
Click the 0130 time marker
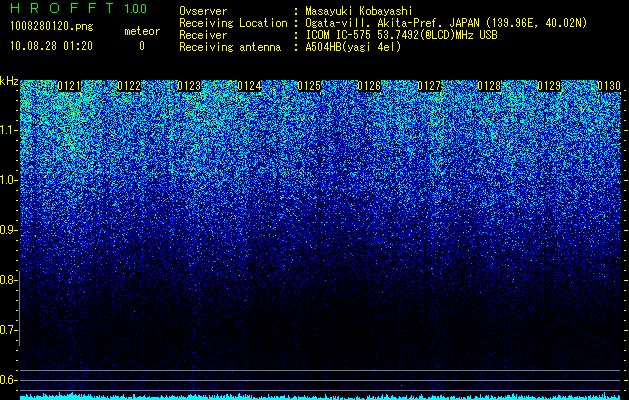pos(609,86)
